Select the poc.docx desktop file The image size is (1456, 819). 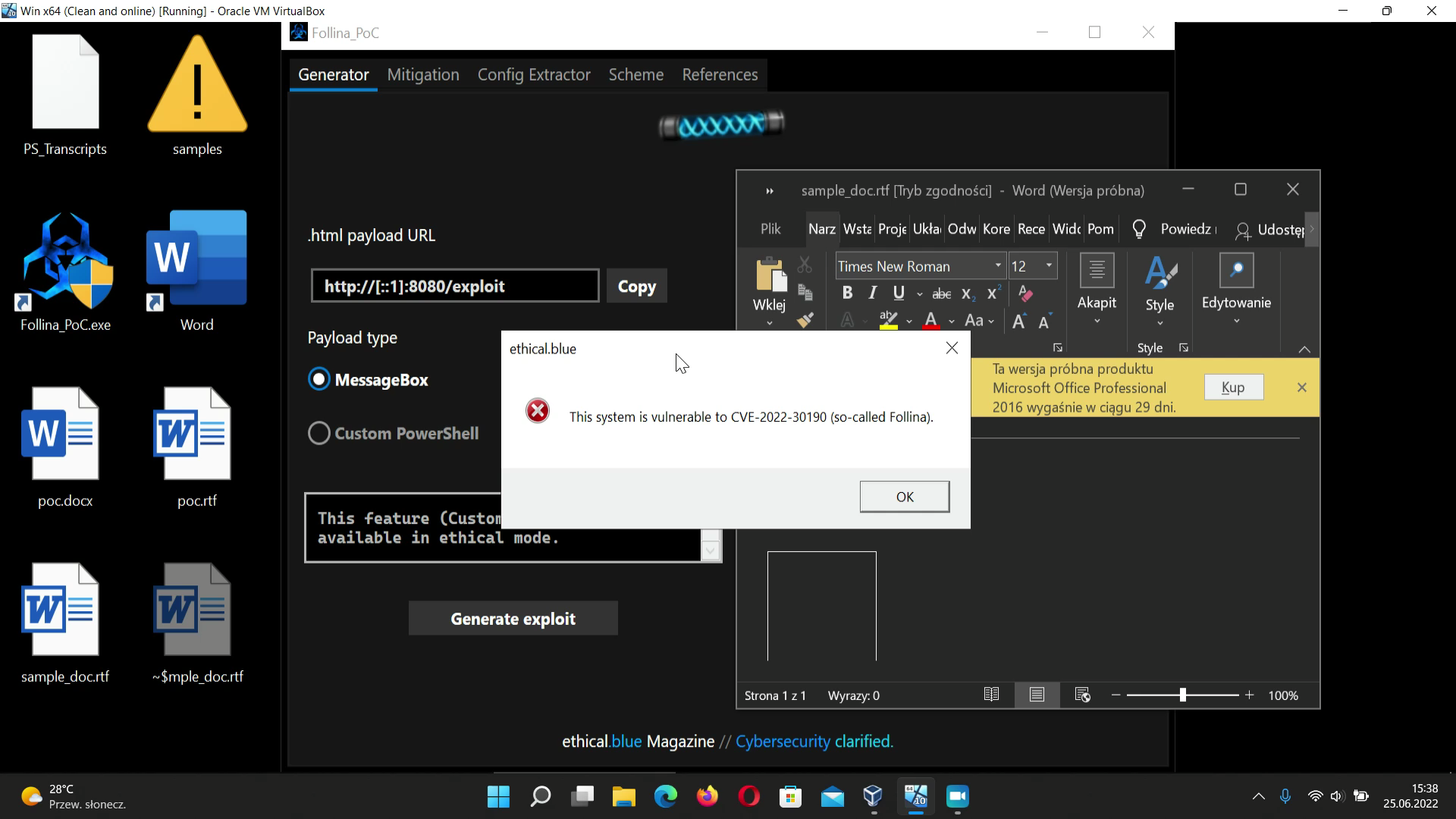[x=65, y=447]
